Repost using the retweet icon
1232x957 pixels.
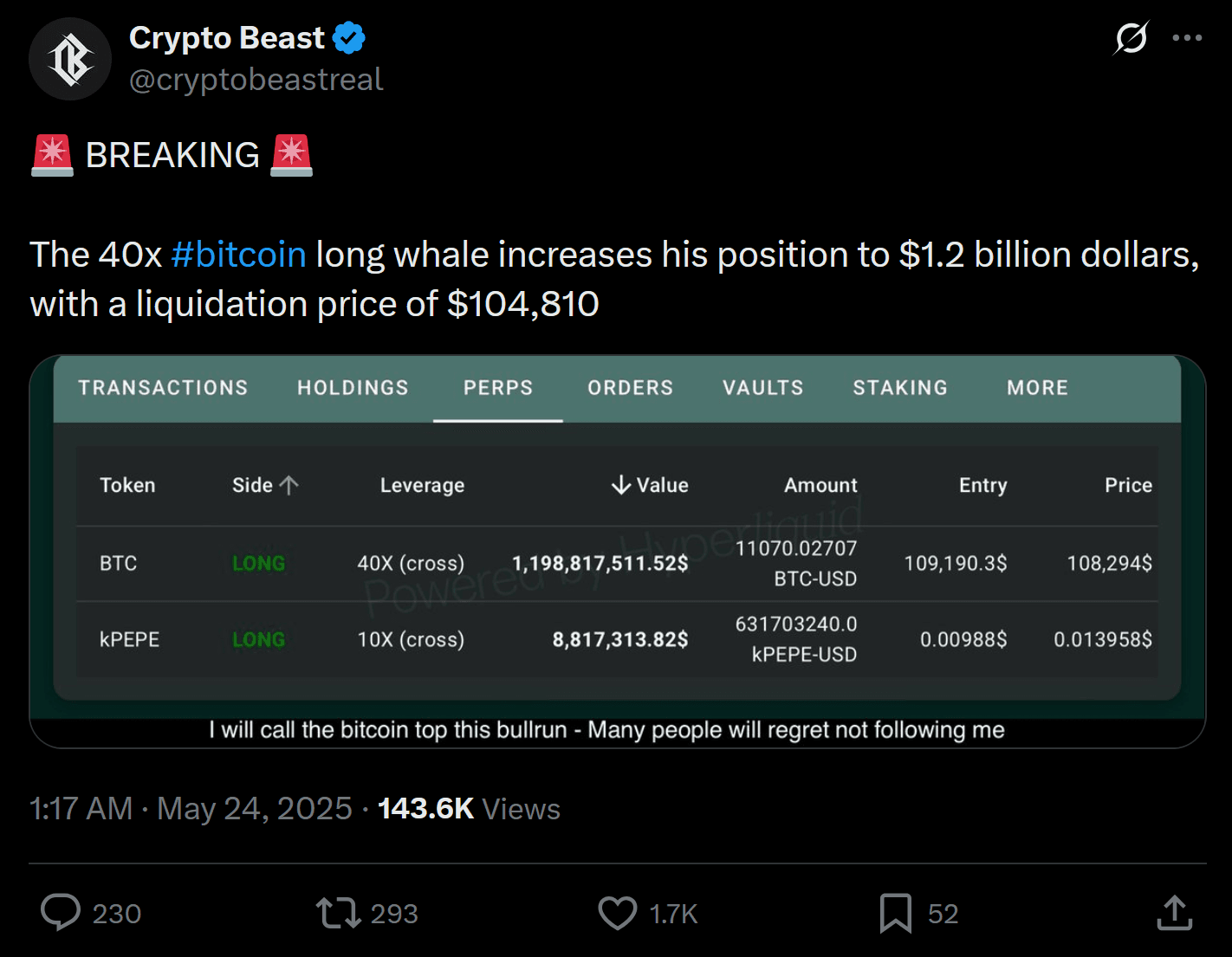(338, 913)
